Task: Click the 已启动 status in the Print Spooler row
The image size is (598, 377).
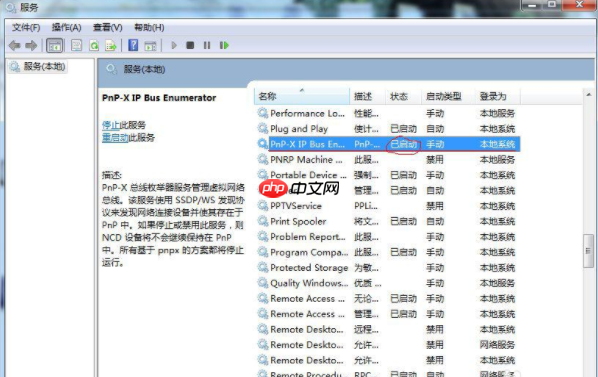Action: click(x=403, y=221)
